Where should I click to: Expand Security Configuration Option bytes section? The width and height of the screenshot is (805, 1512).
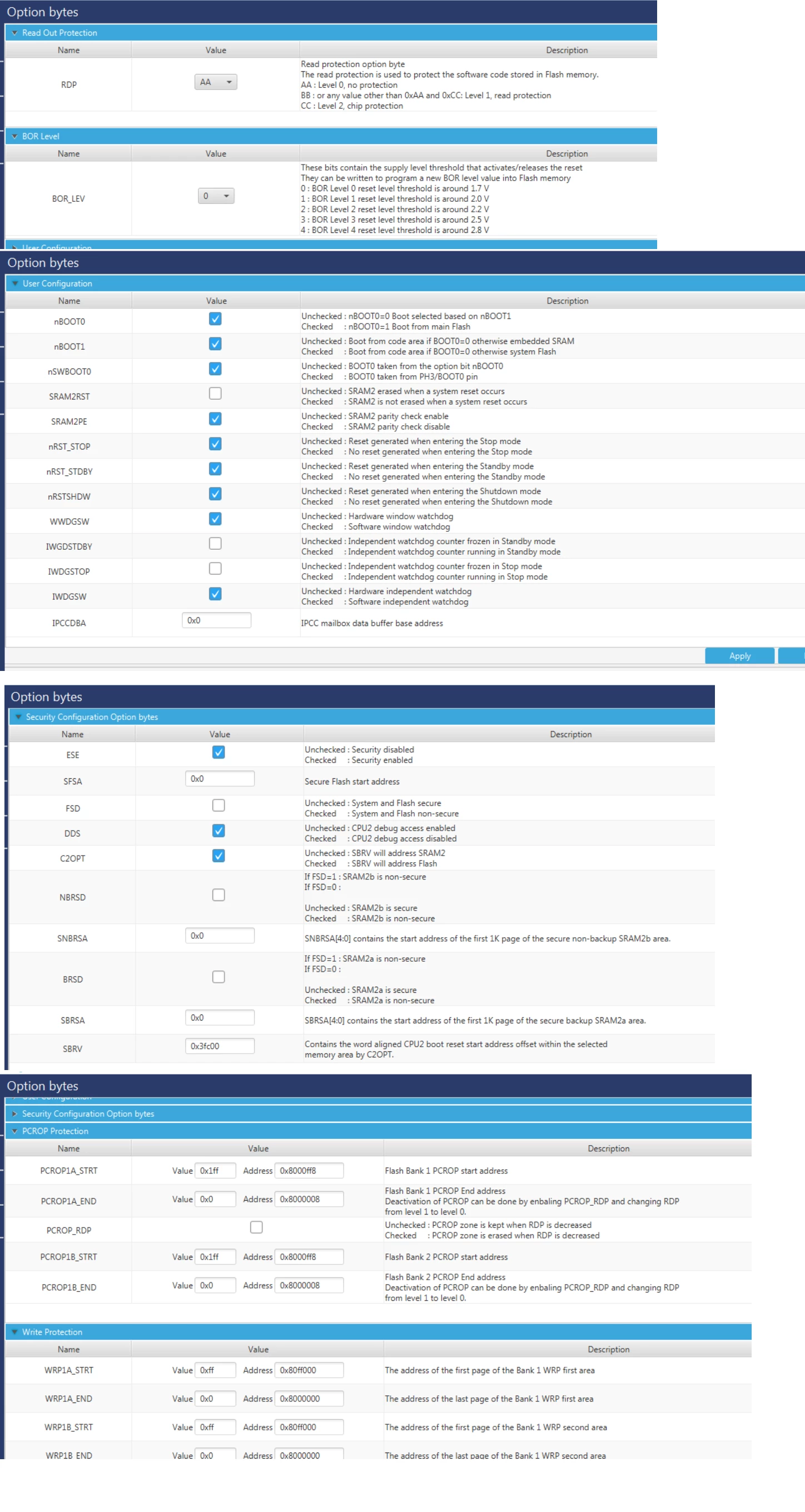coord(14,1114)
